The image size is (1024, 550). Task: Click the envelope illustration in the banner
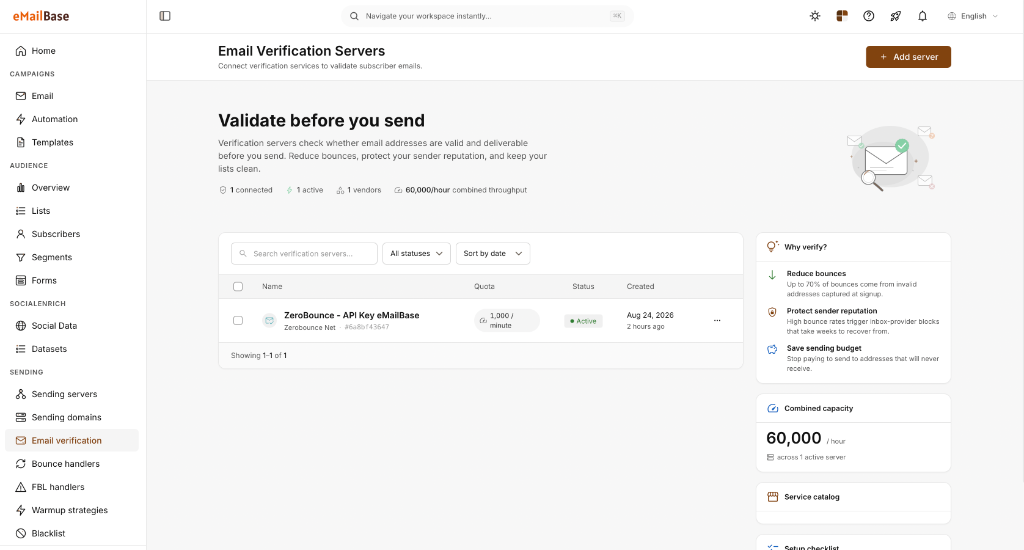click(891, 159)
